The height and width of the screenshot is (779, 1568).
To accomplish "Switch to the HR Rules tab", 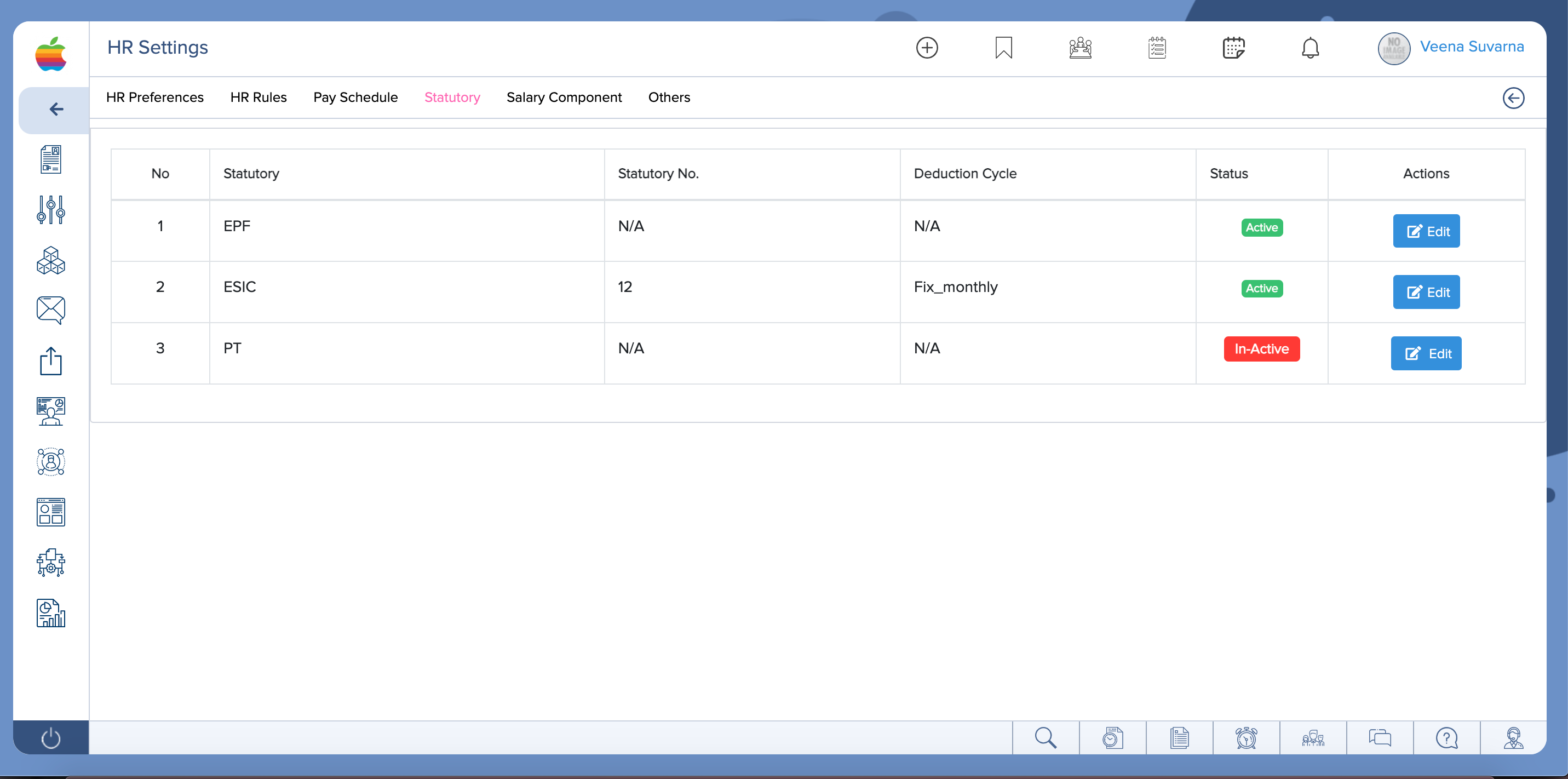I will click(x=259, y=98).
